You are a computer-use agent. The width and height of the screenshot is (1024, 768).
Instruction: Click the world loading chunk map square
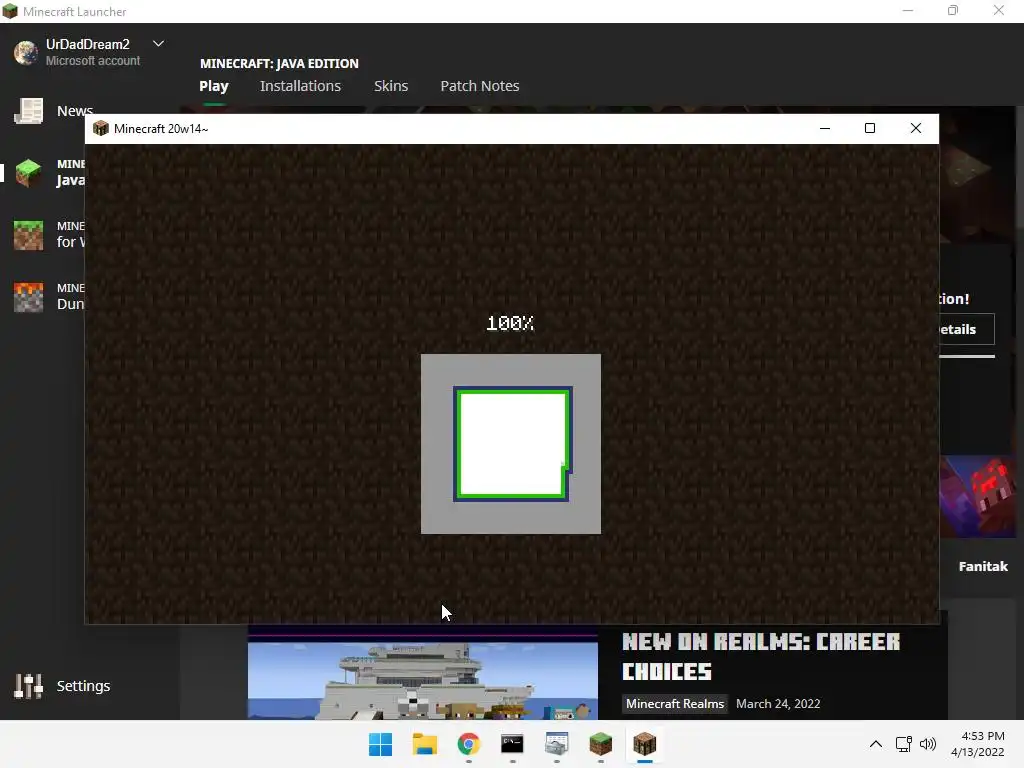(511, 444)
